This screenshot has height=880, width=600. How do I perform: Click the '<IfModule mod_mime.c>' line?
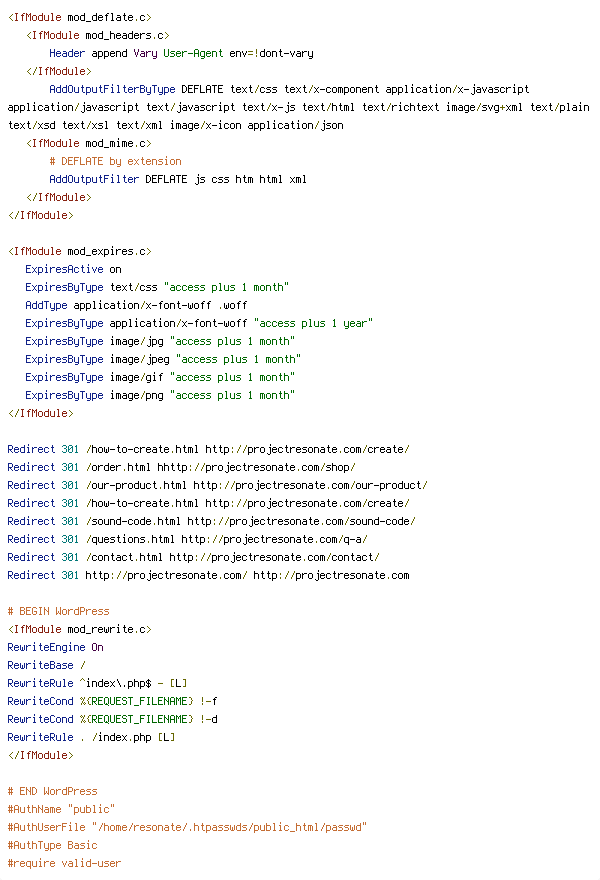coord(89,143)
